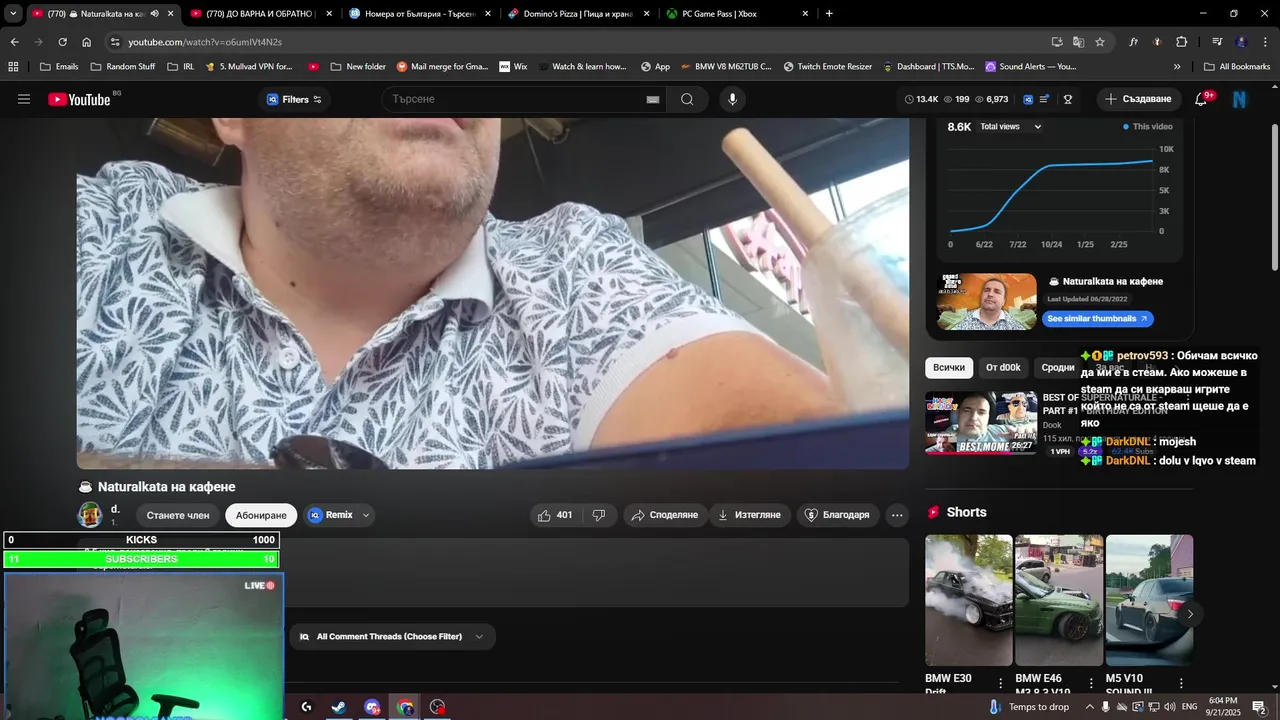Switch to ДО ВАРНА И ОБРАТНО tab
This screenshot has height=720, width=1280.
261,14
